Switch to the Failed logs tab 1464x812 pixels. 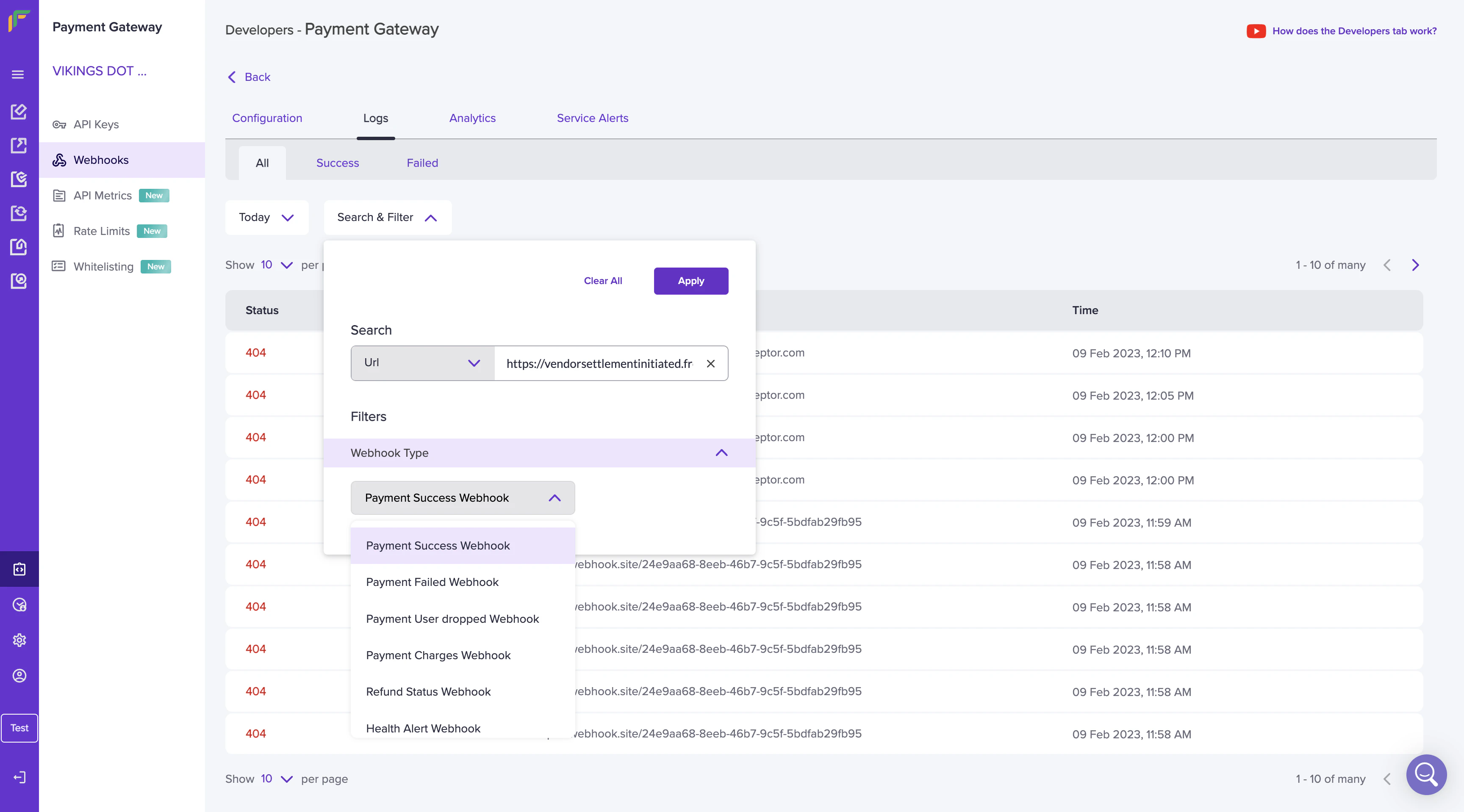pos(421,163)
